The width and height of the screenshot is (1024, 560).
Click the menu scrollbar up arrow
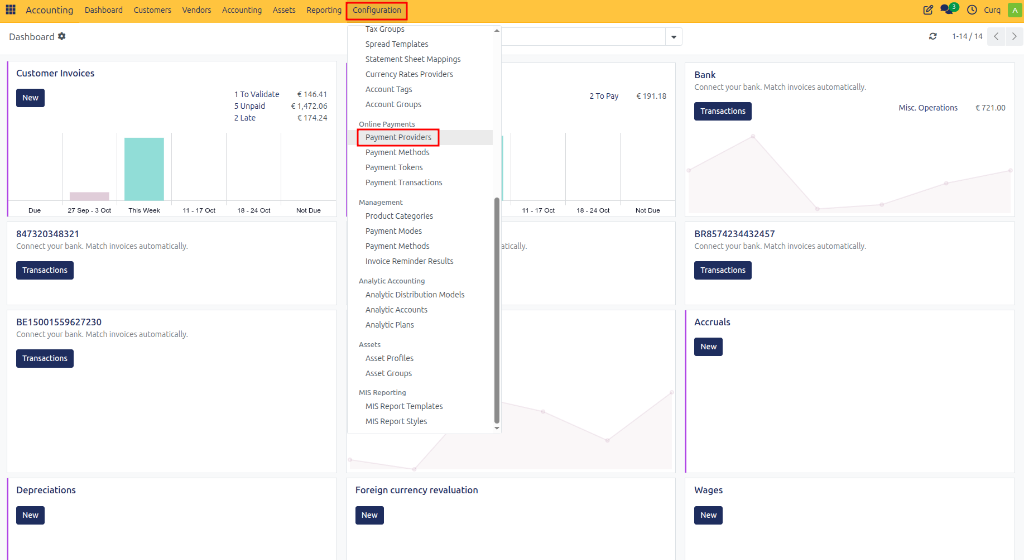coord(497,31)
